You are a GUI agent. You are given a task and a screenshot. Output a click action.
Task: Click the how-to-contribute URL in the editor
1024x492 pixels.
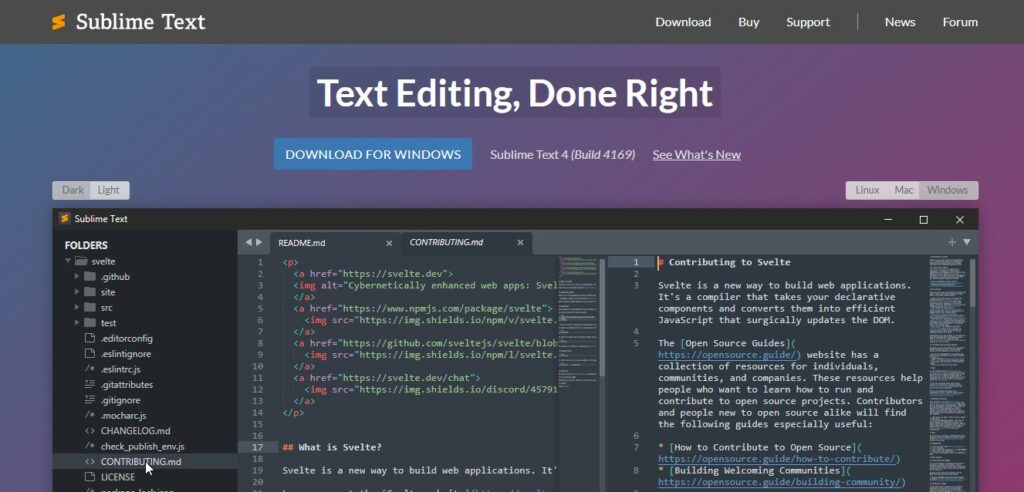point(779,459)
